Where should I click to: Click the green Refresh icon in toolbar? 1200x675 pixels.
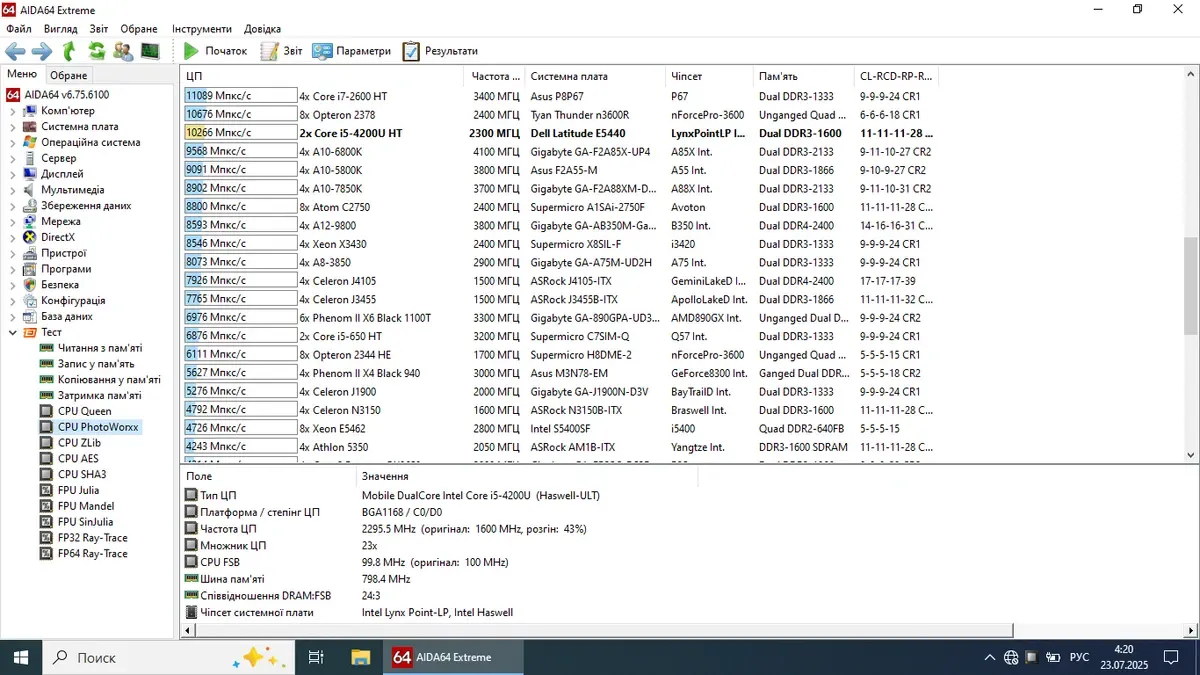[x=97, y=51]
